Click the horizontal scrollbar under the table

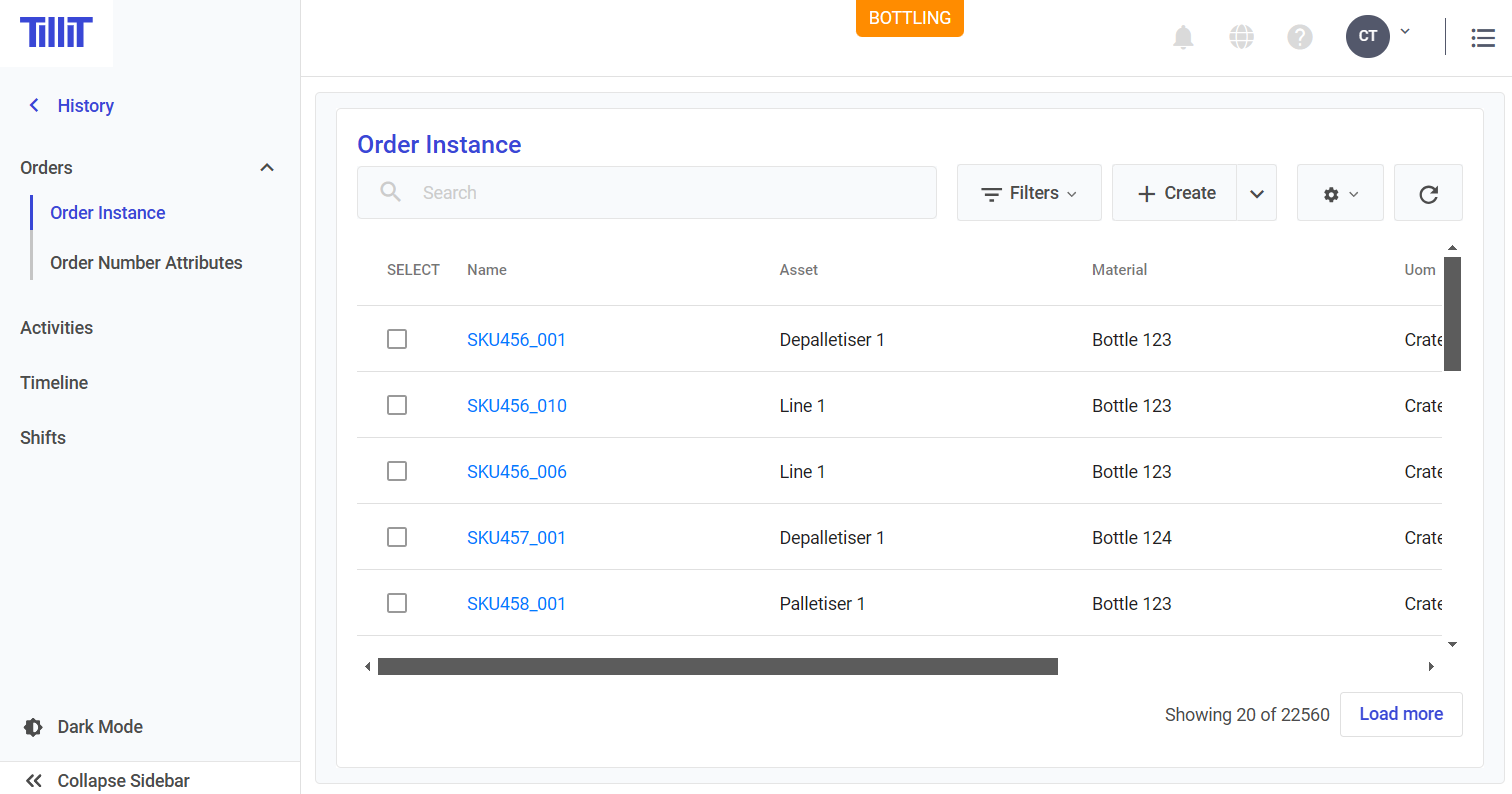[x=717, y=667]
